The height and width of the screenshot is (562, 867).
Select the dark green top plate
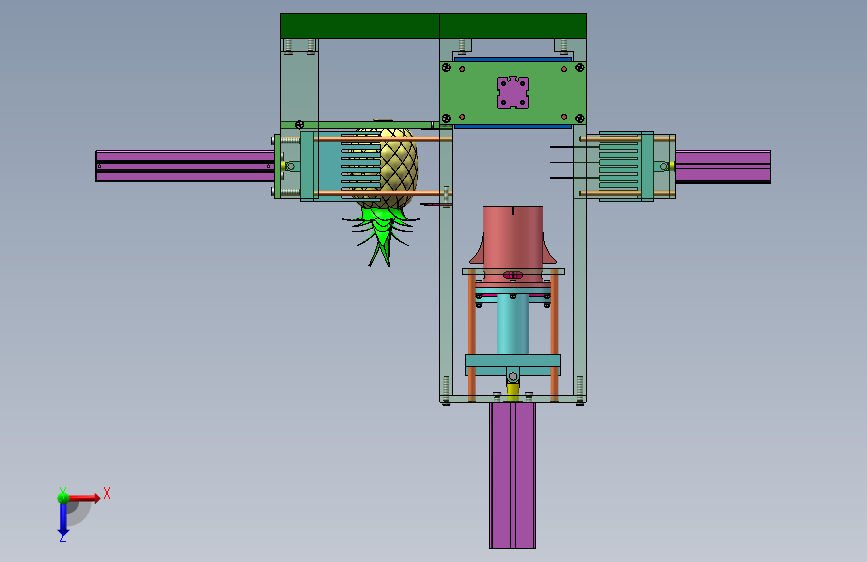[x=434, y=26]
